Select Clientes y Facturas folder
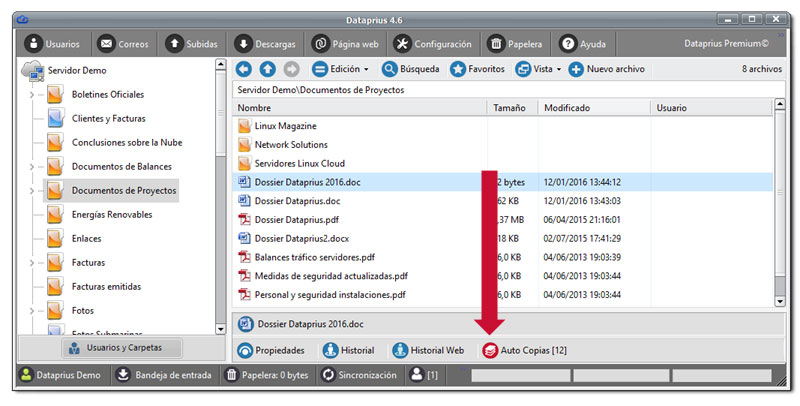800x406 pixels. click(109, 118)
